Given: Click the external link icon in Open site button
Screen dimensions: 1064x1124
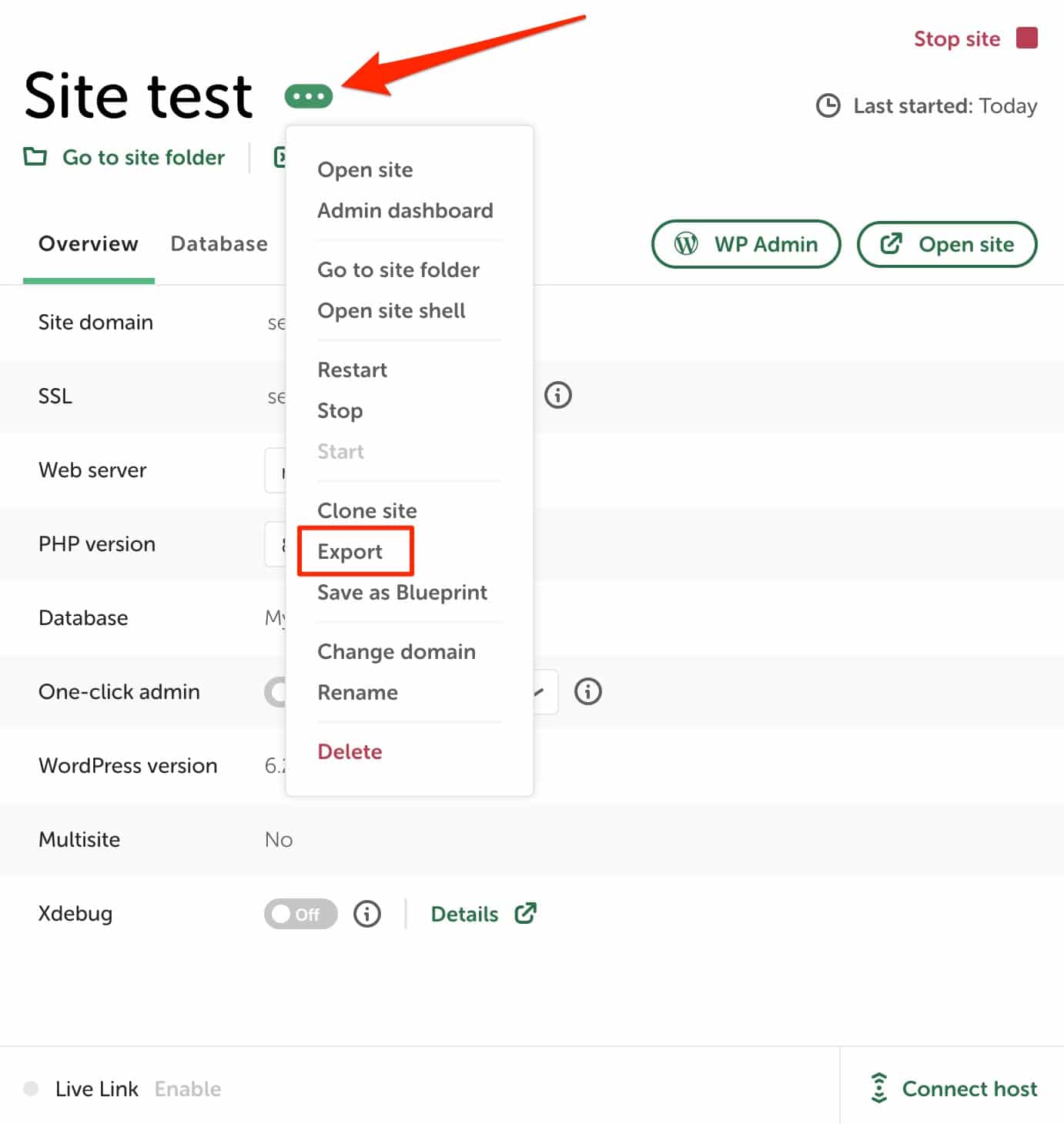Looking at the screenshot, I should (x=891, y=244).
